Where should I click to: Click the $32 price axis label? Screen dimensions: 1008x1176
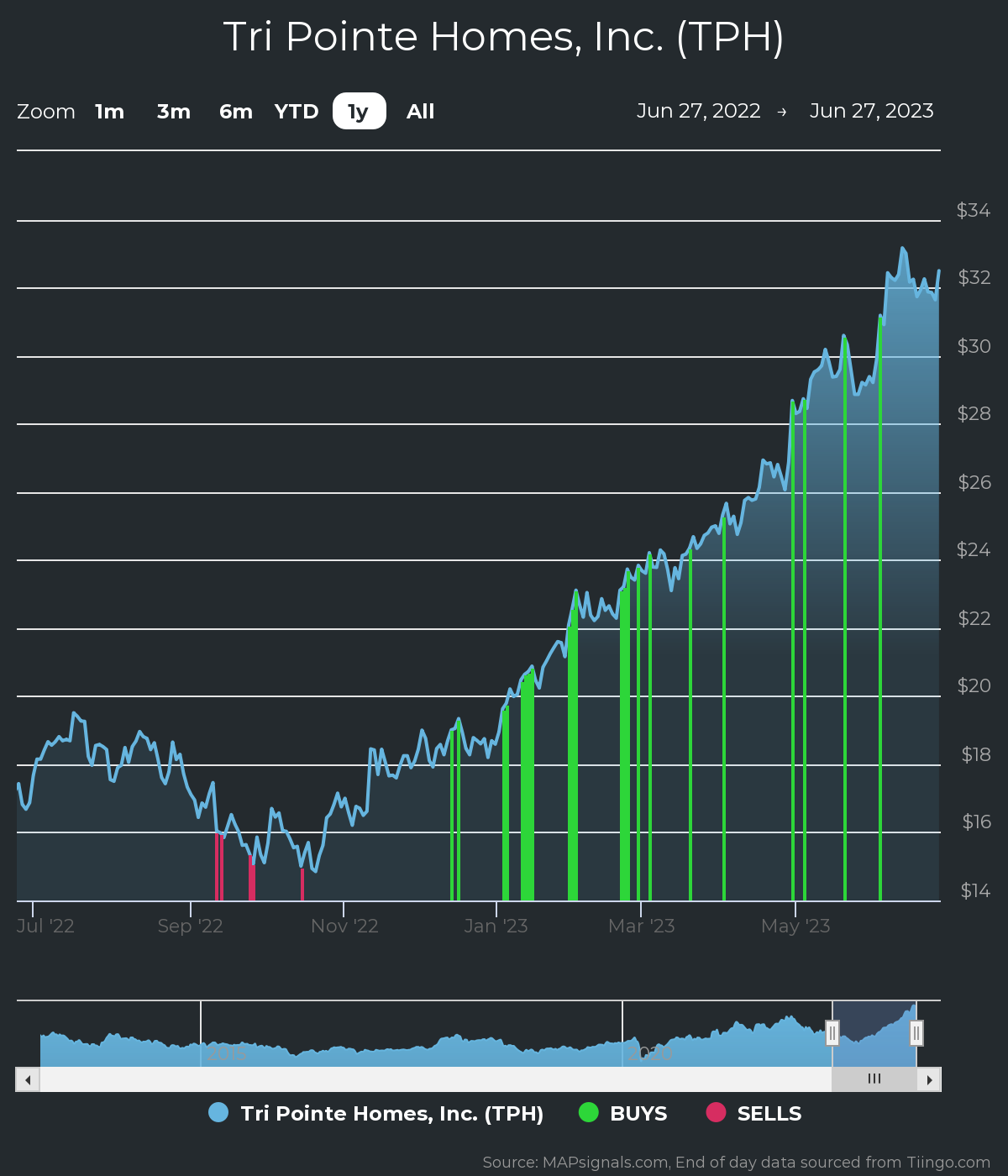[974, 277]
